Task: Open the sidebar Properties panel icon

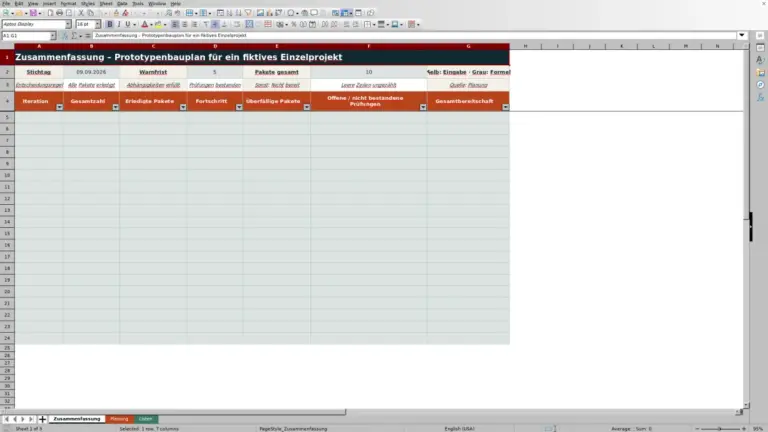Action: click(760, 48)
